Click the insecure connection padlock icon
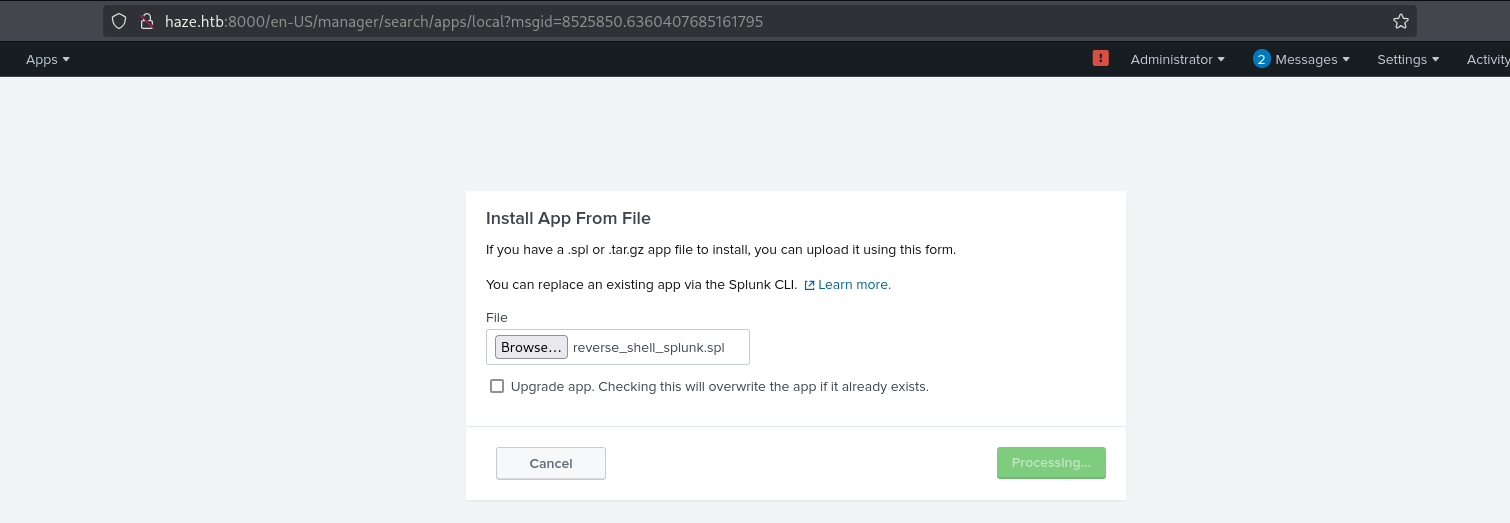1510x523 pixels. point(146,21)
